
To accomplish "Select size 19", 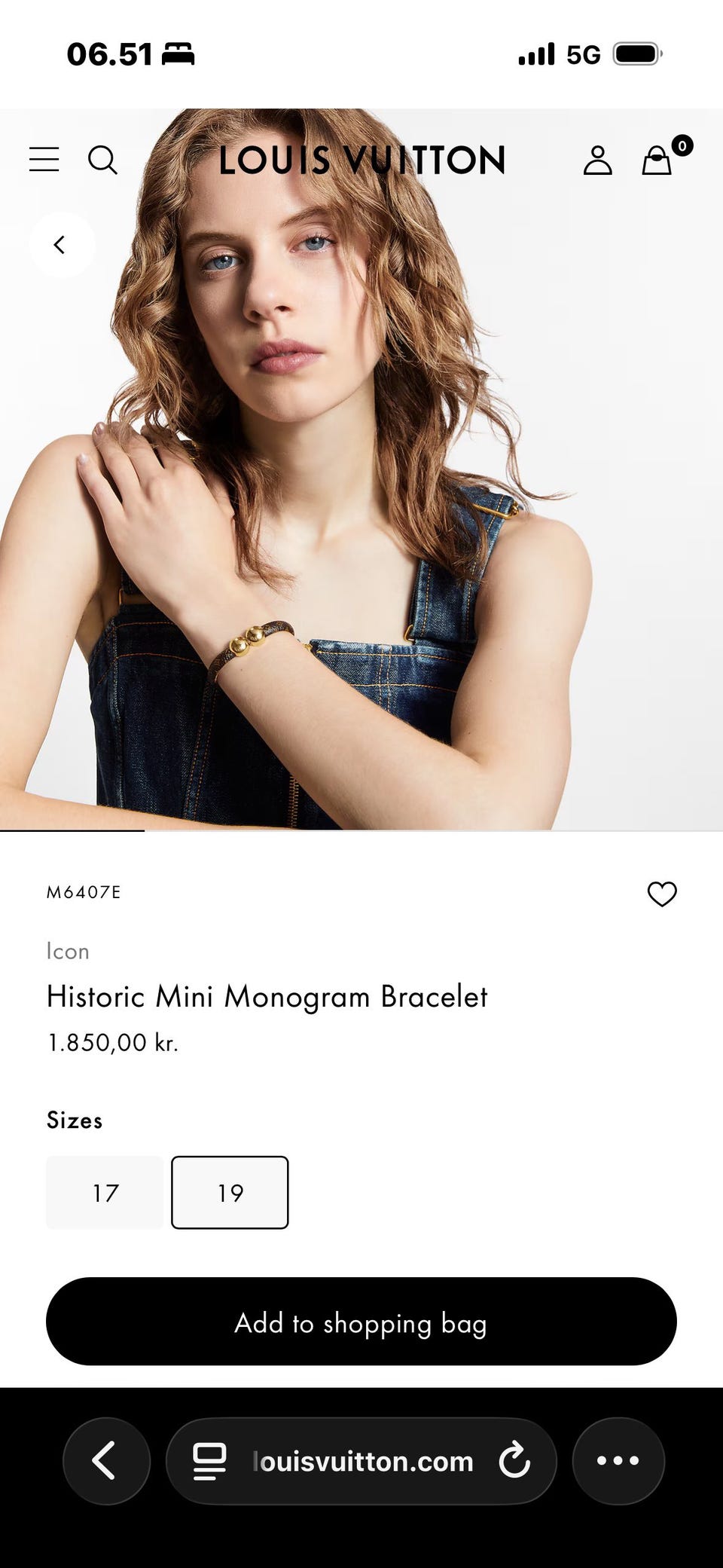I will [x=230, y=1192].
